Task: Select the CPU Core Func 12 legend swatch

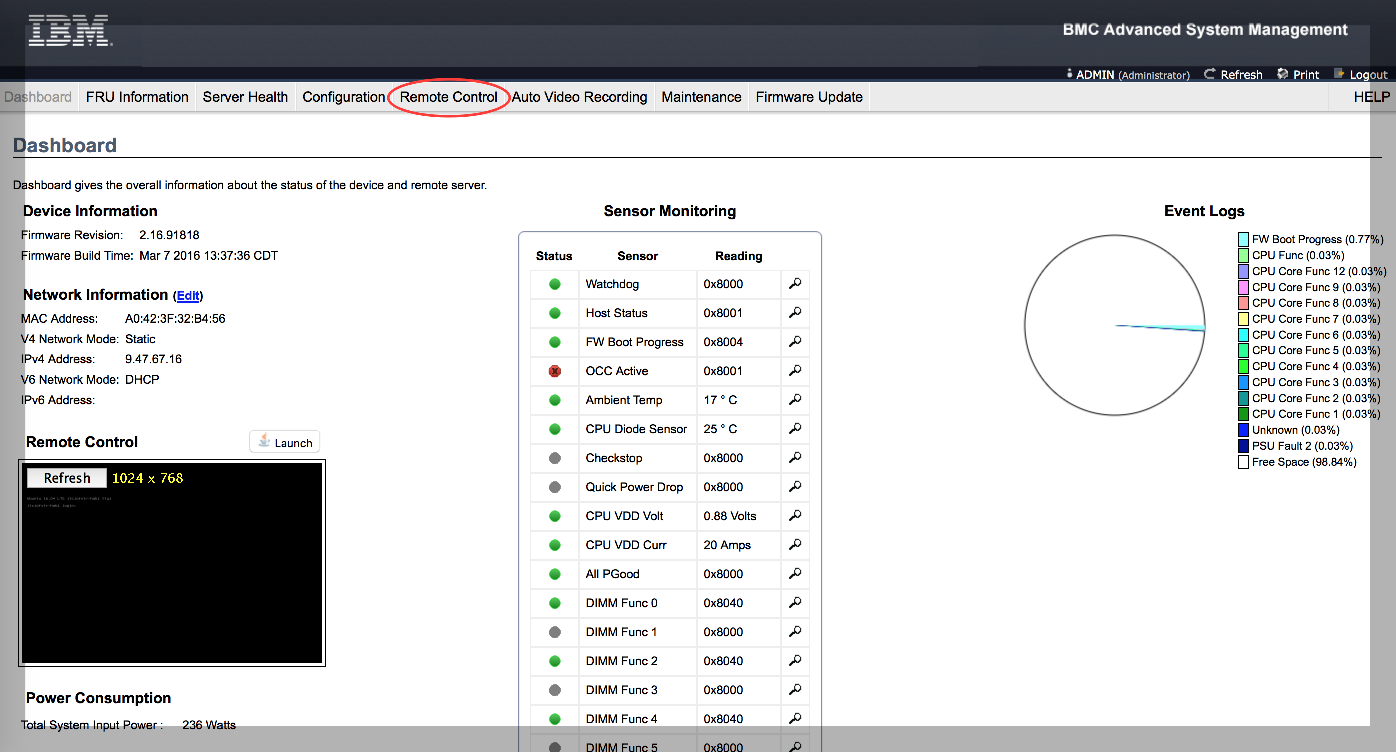Action: point(1244,271)
